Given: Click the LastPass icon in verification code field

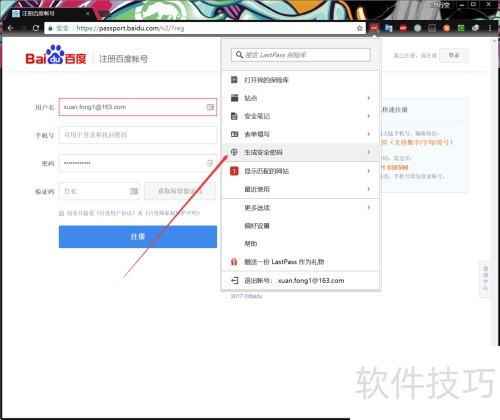Looking at the screenshot, I should (x=134, y=191).
